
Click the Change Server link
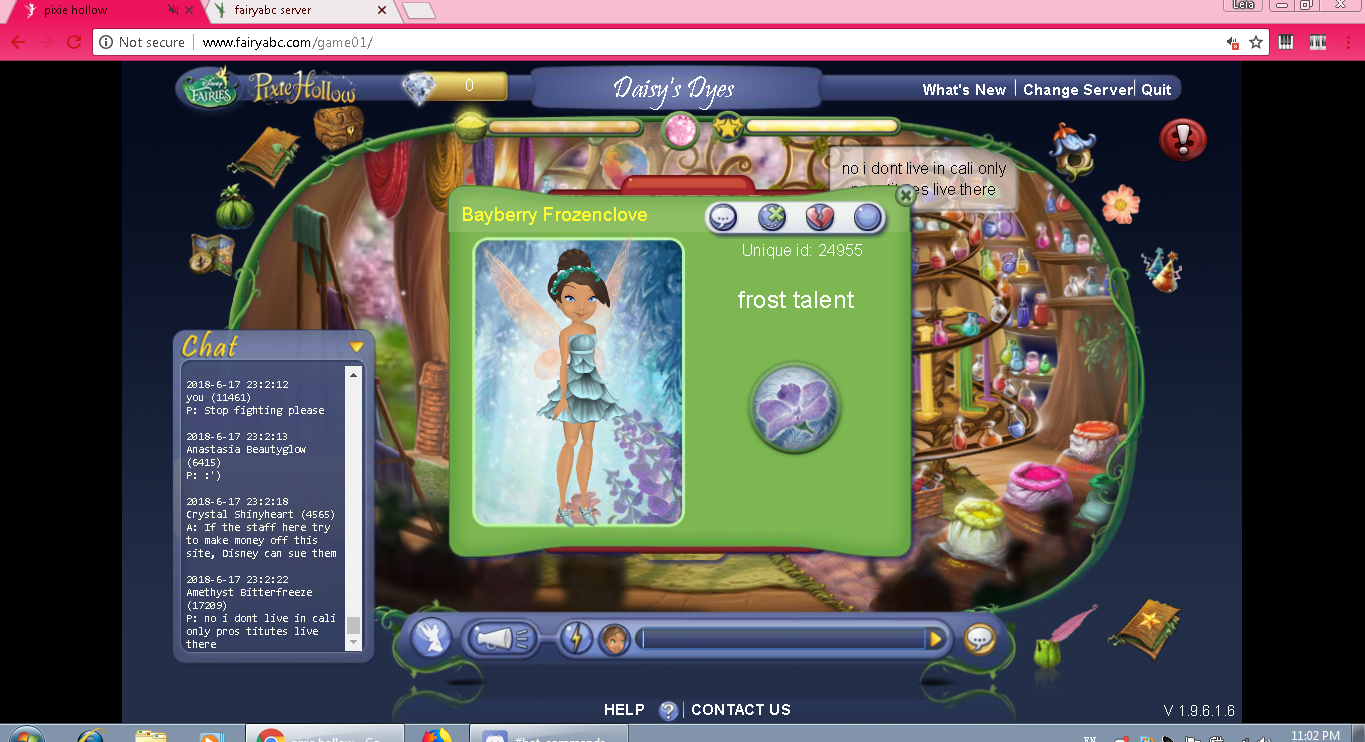pos(1076,89)
